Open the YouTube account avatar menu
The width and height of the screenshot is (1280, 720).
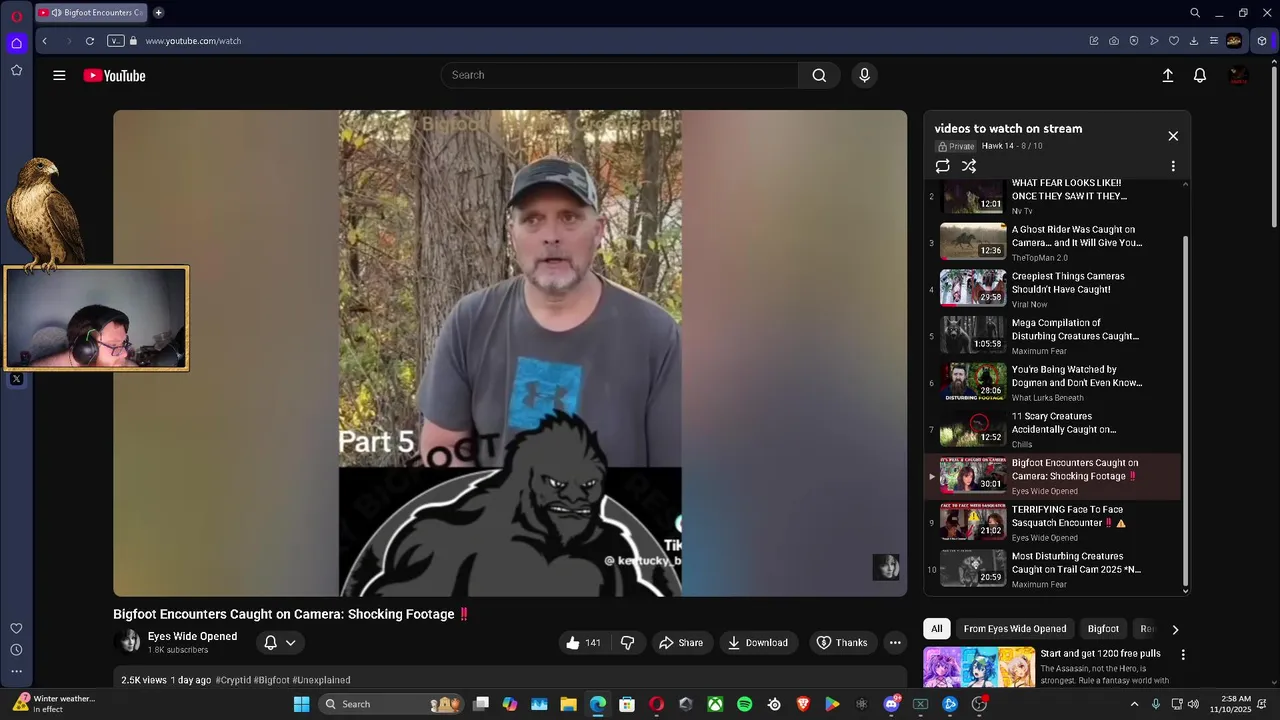tap(1238, 75)
